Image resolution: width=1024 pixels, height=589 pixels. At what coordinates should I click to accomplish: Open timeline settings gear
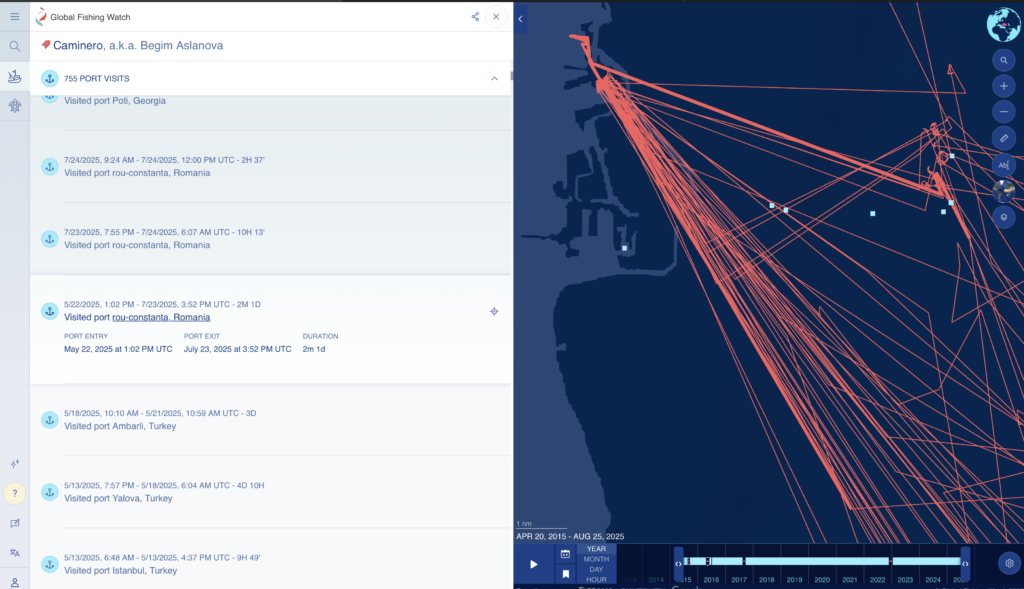(1009, 563)
